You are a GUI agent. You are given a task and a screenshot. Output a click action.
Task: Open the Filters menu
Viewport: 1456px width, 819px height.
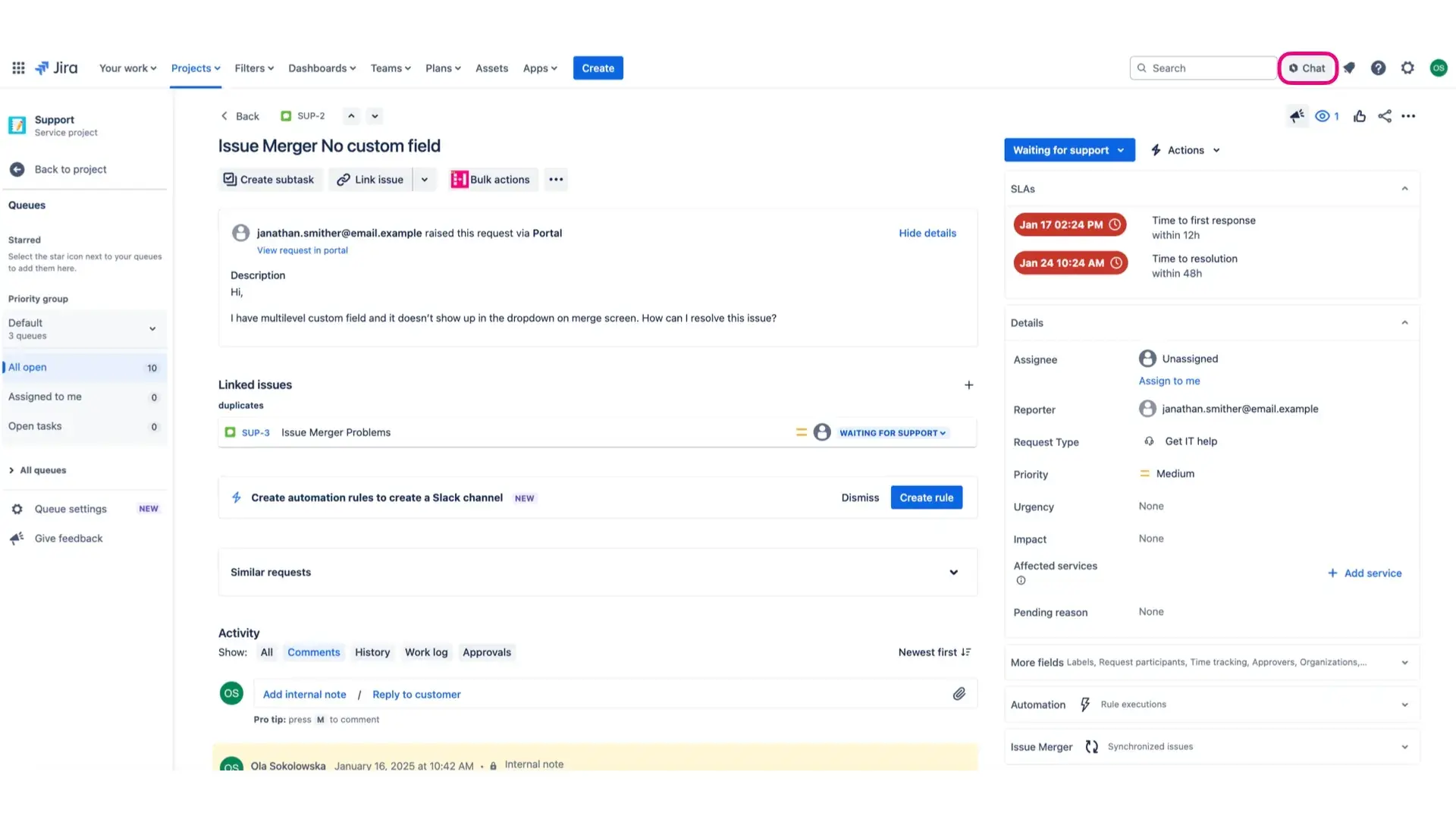pyautogui.click(x=254, y=68)
